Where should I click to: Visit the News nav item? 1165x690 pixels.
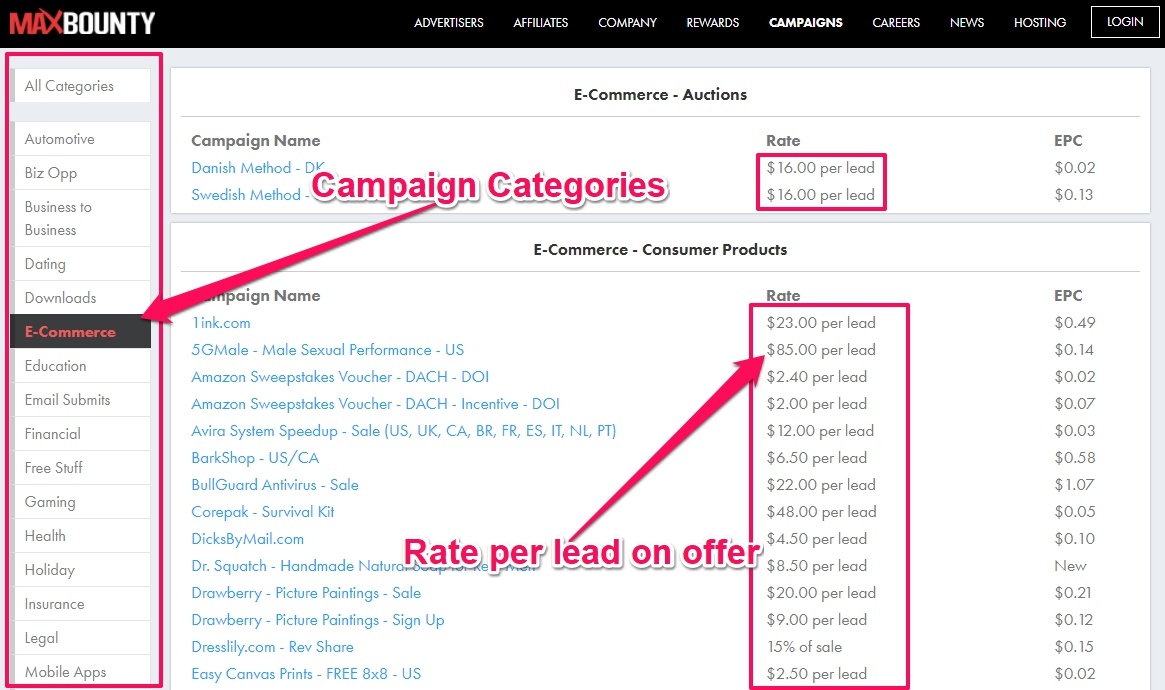[967, 23]
